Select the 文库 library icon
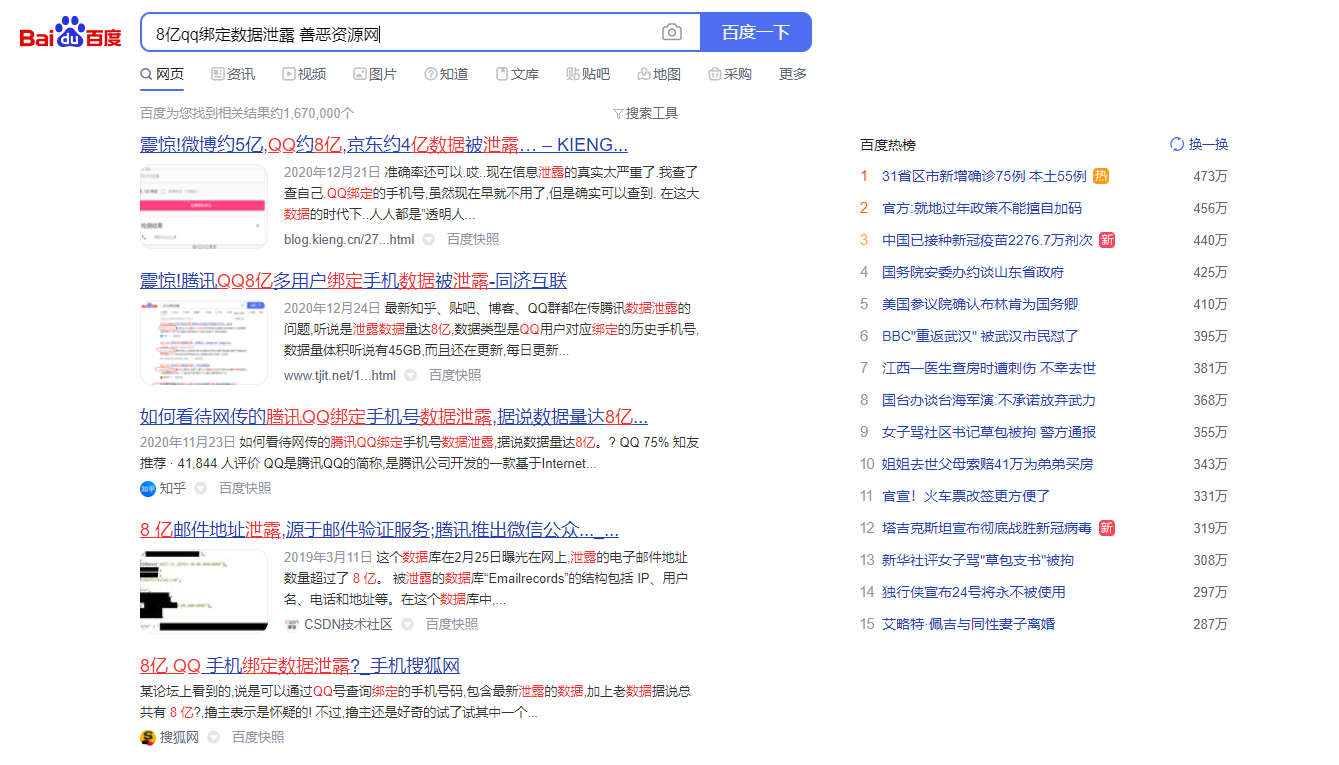1339x765 pixels. point(502,73)
